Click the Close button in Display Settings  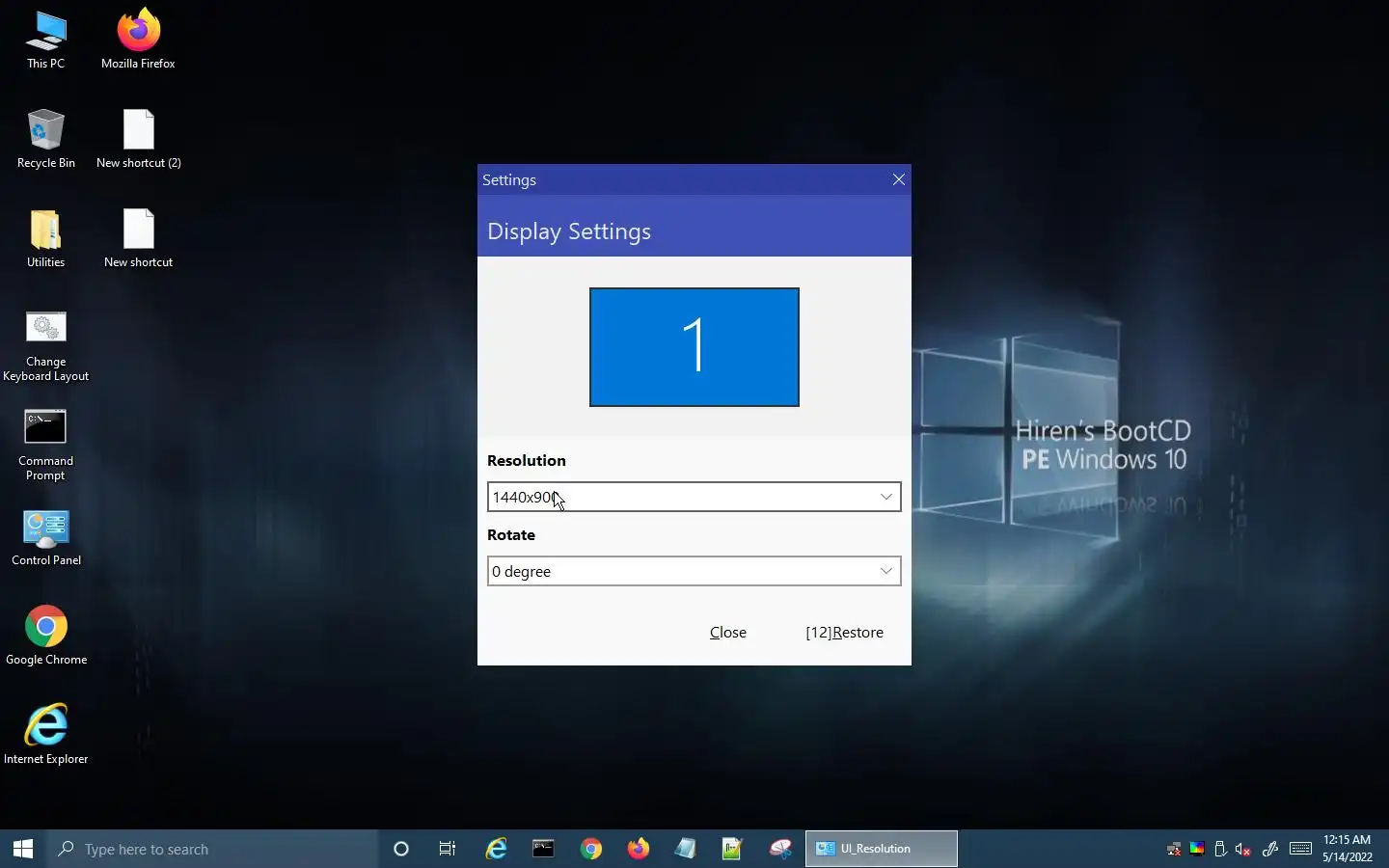click(728, 633)
